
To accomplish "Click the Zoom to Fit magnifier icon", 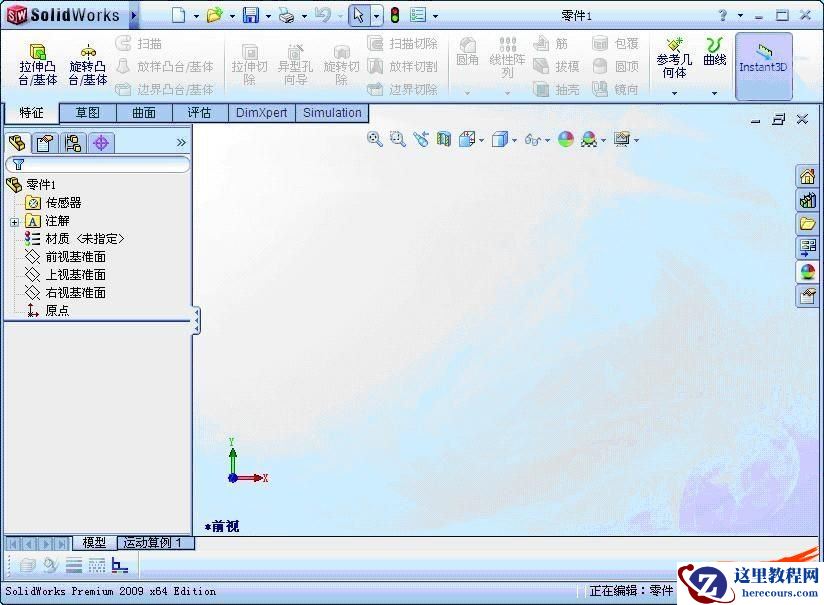I will 375,139.
